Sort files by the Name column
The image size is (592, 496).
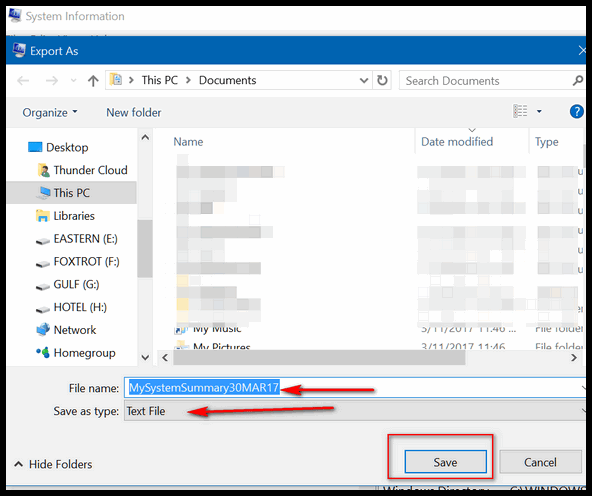[188, 142]
